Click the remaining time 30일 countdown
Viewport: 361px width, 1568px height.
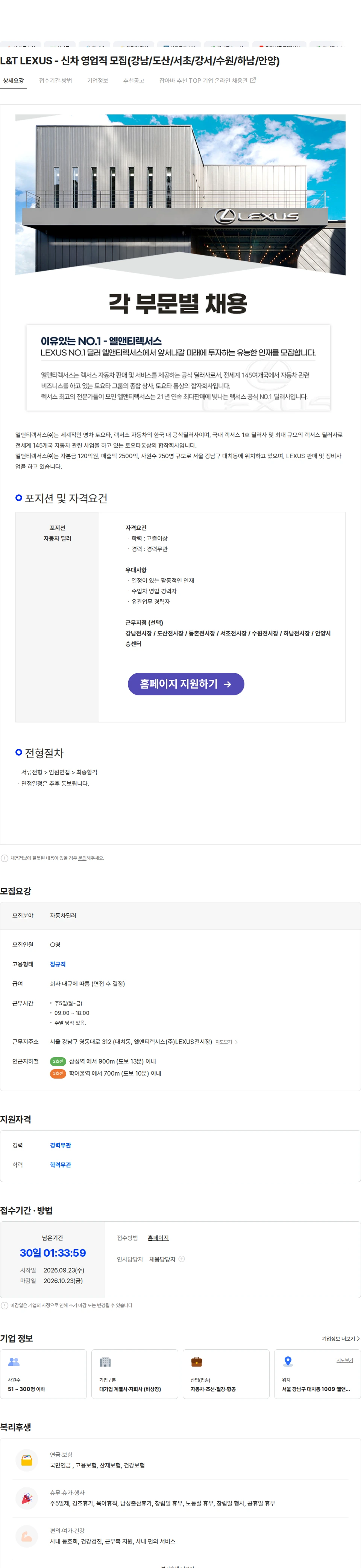[53, 1253]
